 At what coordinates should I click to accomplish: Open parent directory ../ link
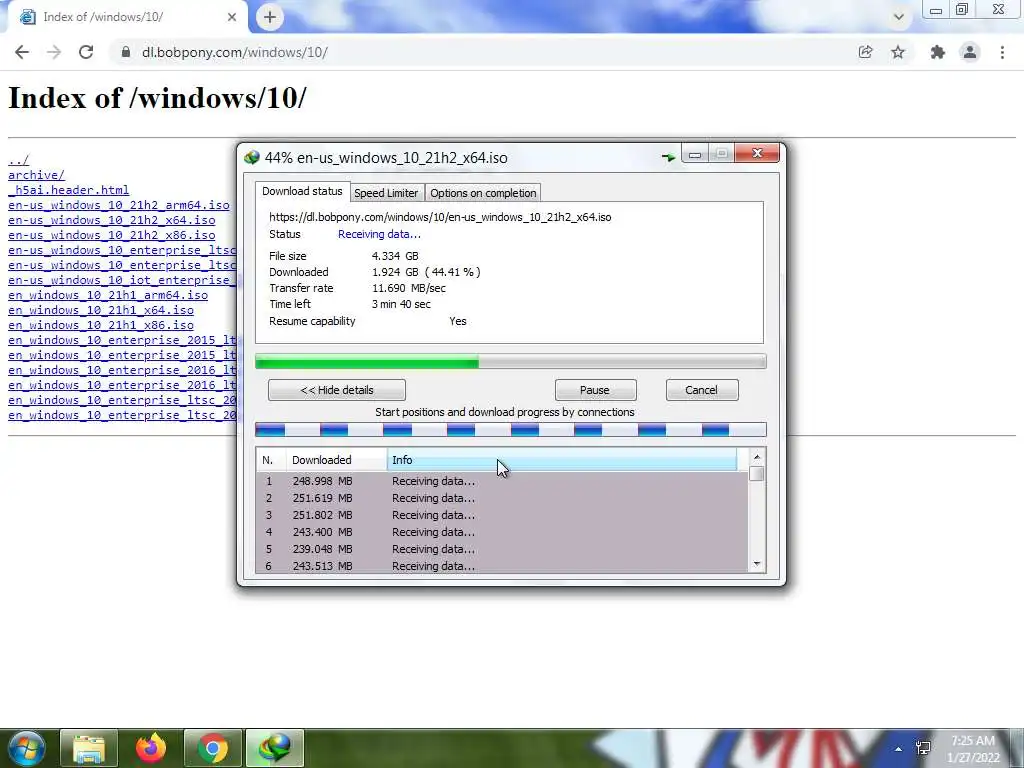click(x=18, y=160)
